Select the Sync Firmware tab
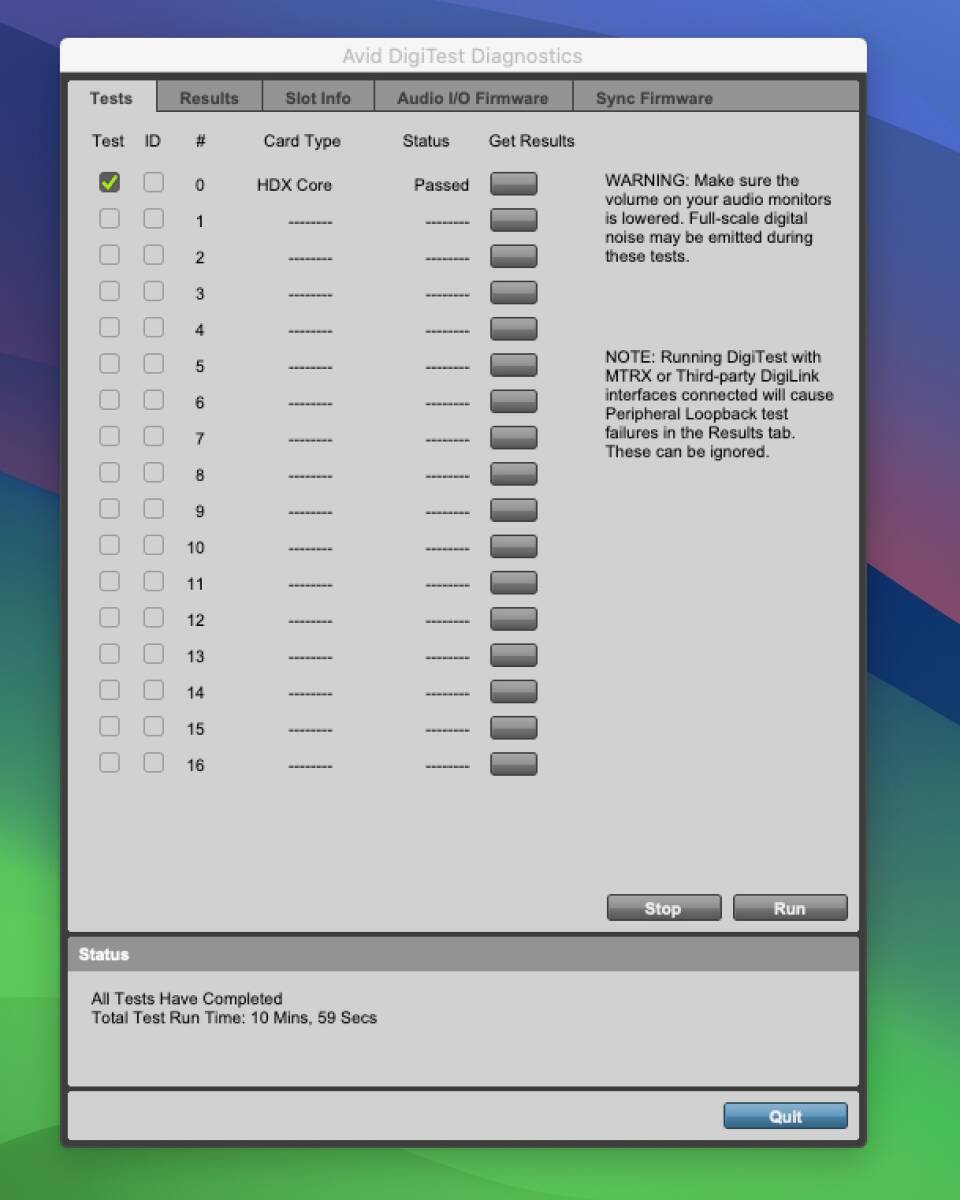Screen dimensions: 960x1200 tap(654, 98)
